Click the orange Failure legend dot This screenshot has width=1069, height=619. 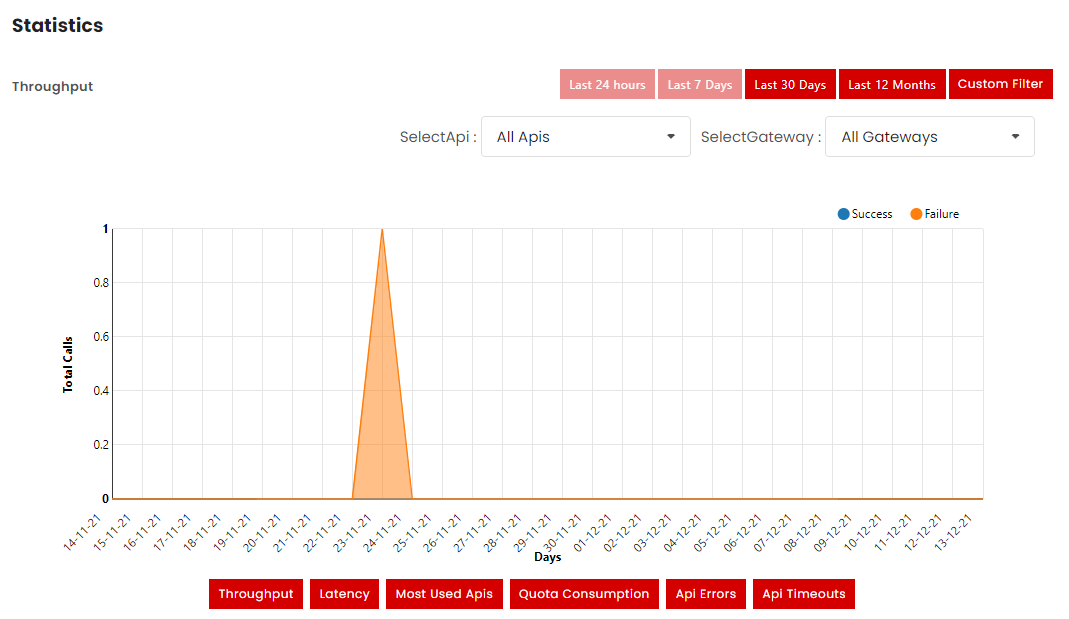click(x=916, y=214)
